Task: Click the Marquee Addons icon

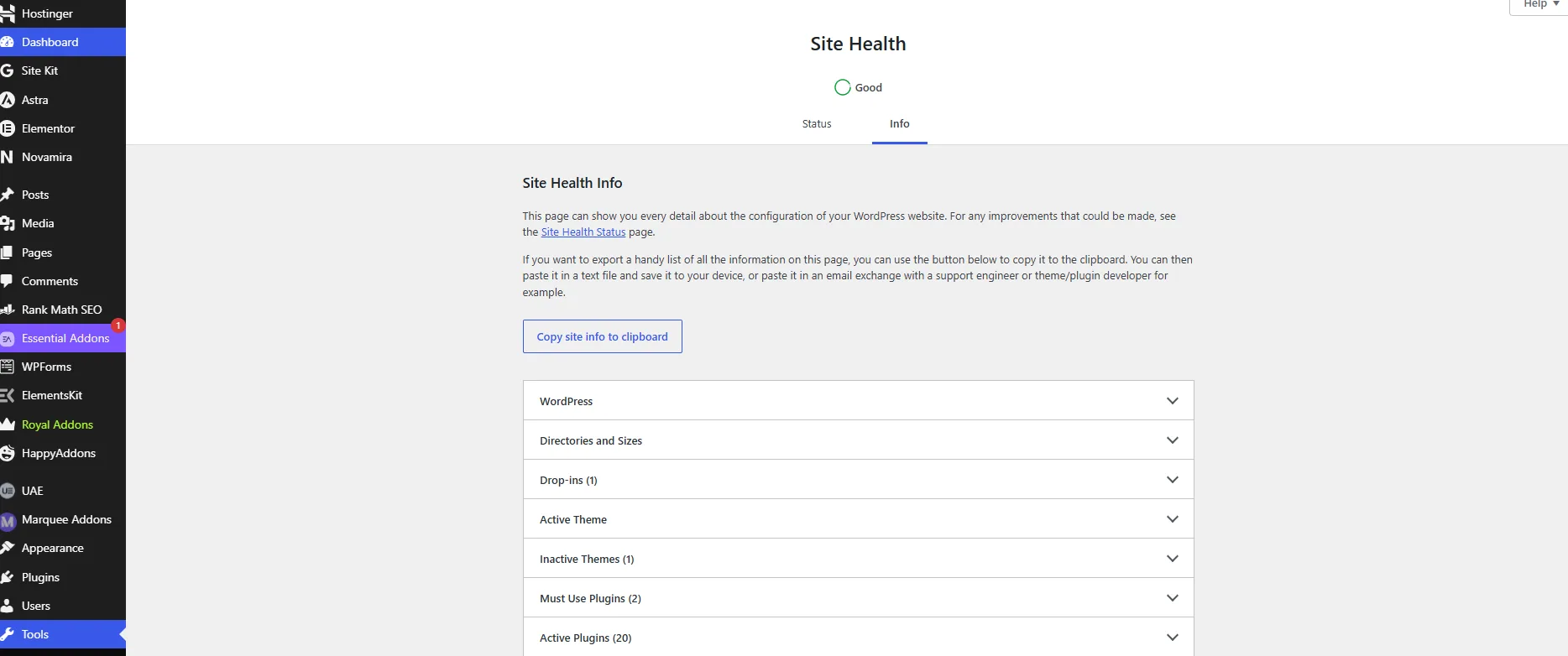Action: tap(8, 520)
